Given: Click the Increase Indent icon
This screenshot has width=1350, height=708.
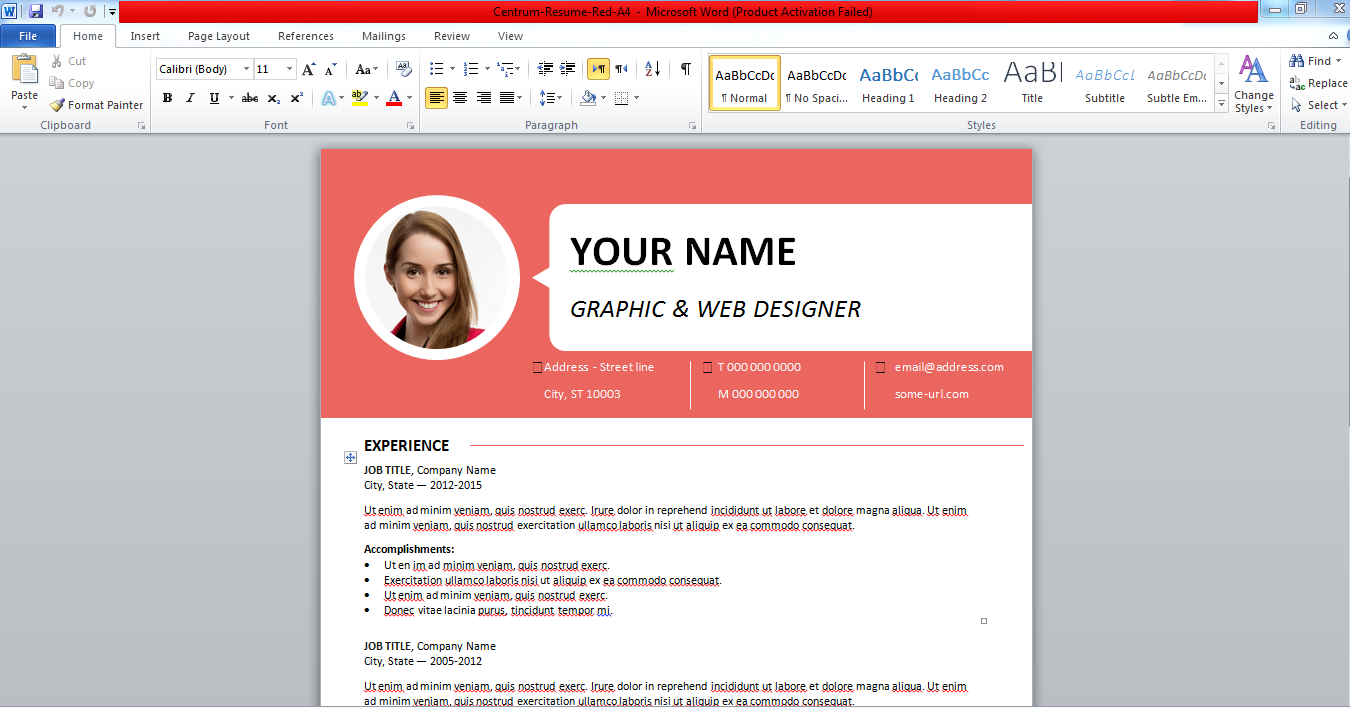Looking at the screenshot, I should click(568, 69).
